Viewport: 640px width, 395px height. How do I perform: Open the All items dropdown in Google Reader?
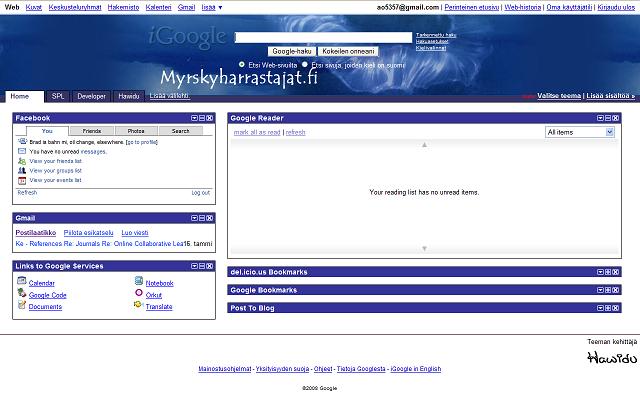coord(580,132)
